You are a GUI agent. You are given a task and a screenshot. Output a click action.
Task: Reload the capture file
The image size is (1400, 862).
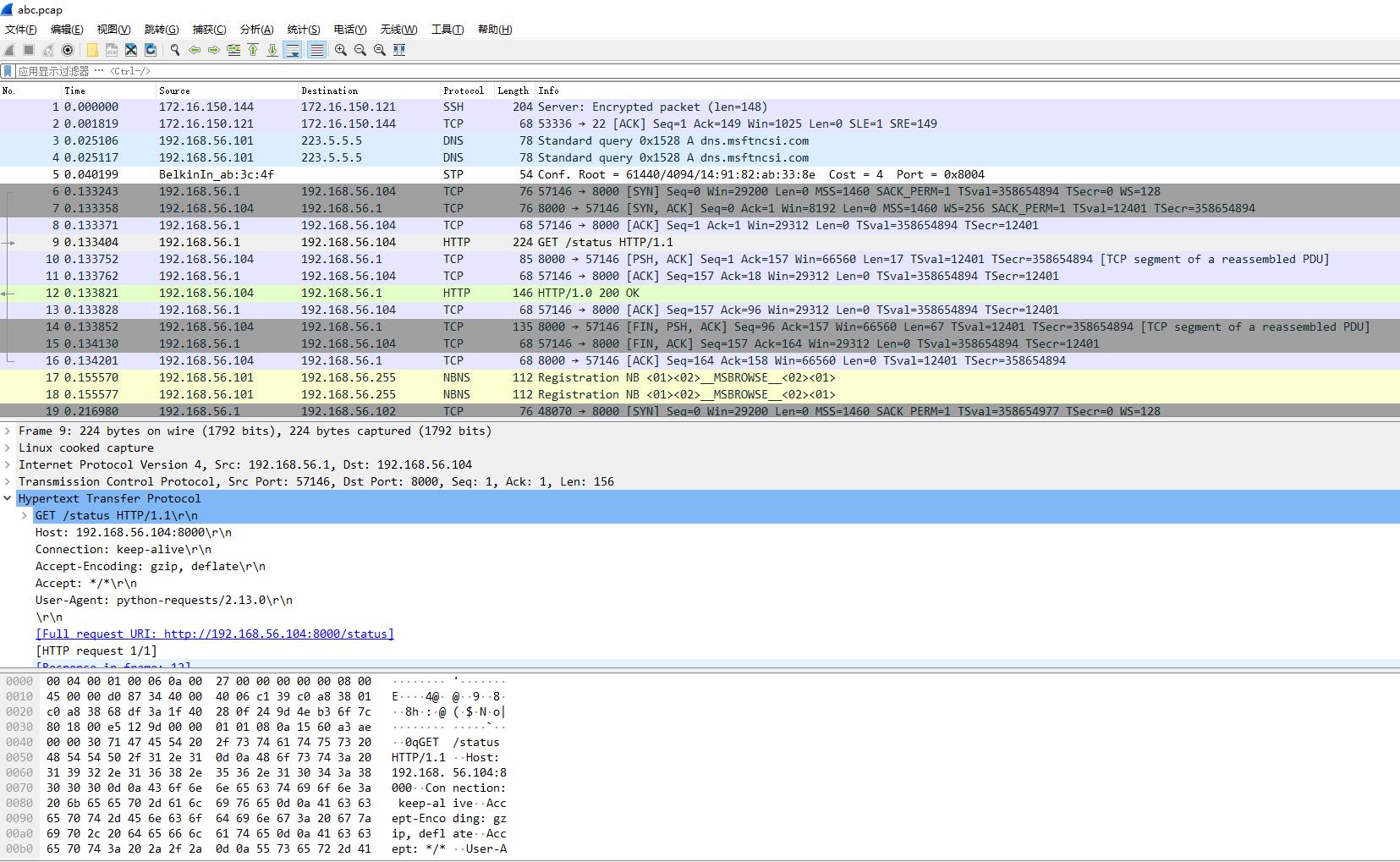151,50
